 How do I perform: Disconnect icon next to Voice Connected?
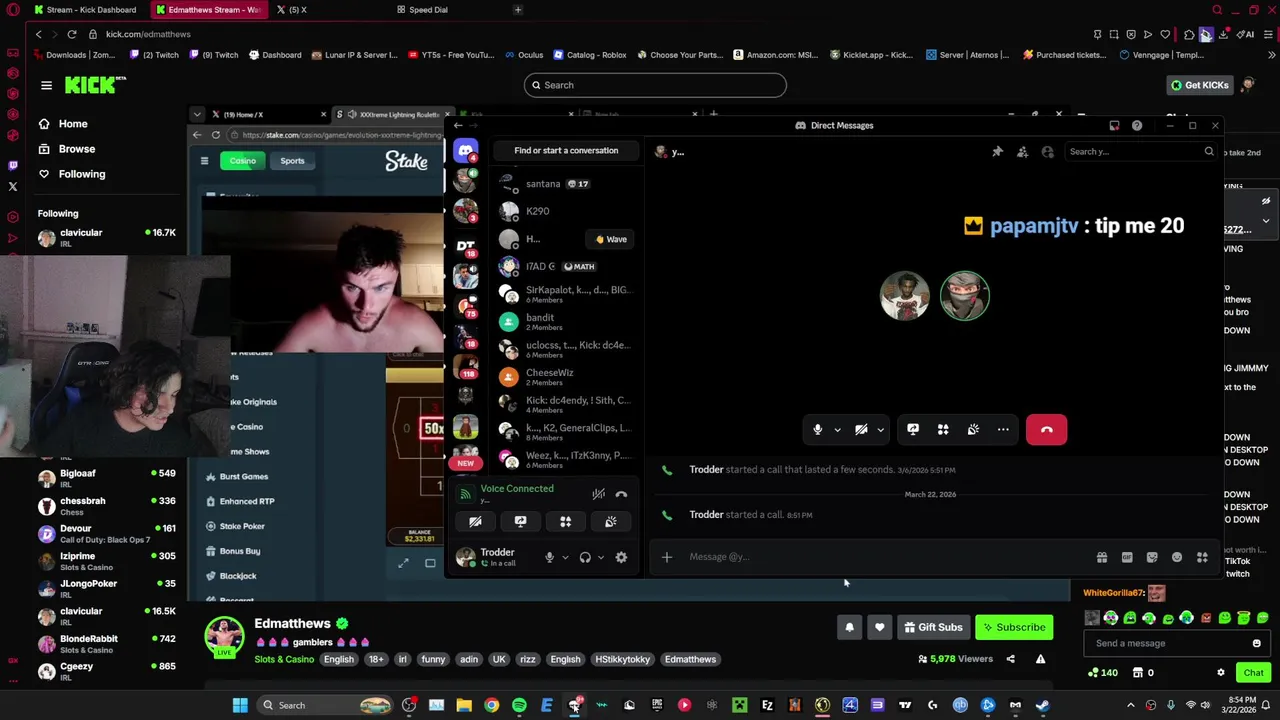621,494
